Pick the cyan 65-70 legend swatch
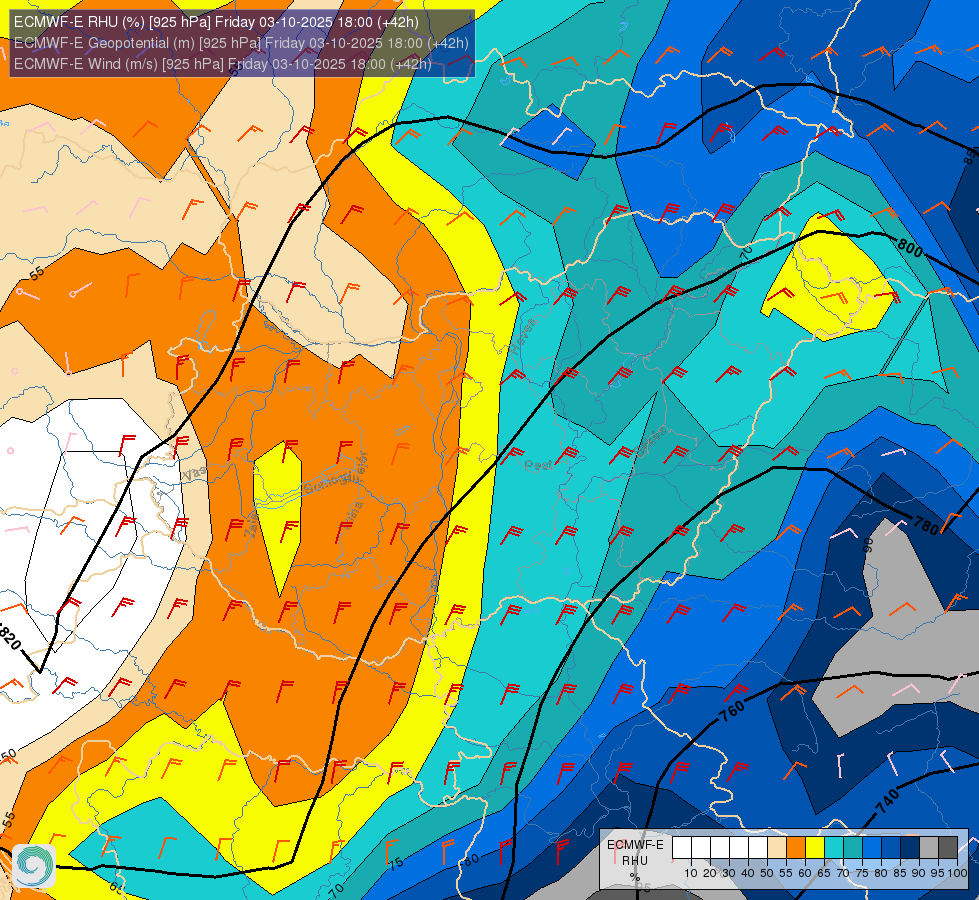The height and width of the screenshot is (900, 979). pos(834,848)
